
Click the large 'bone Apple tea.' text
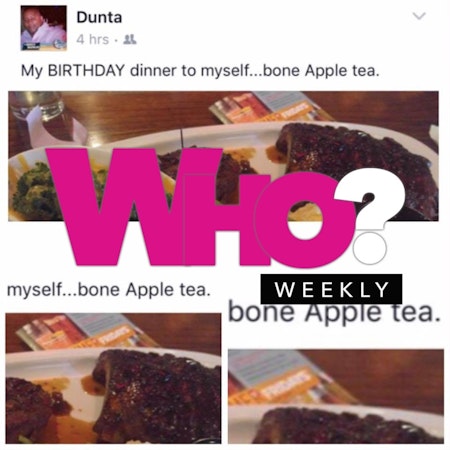click(333, 312)
